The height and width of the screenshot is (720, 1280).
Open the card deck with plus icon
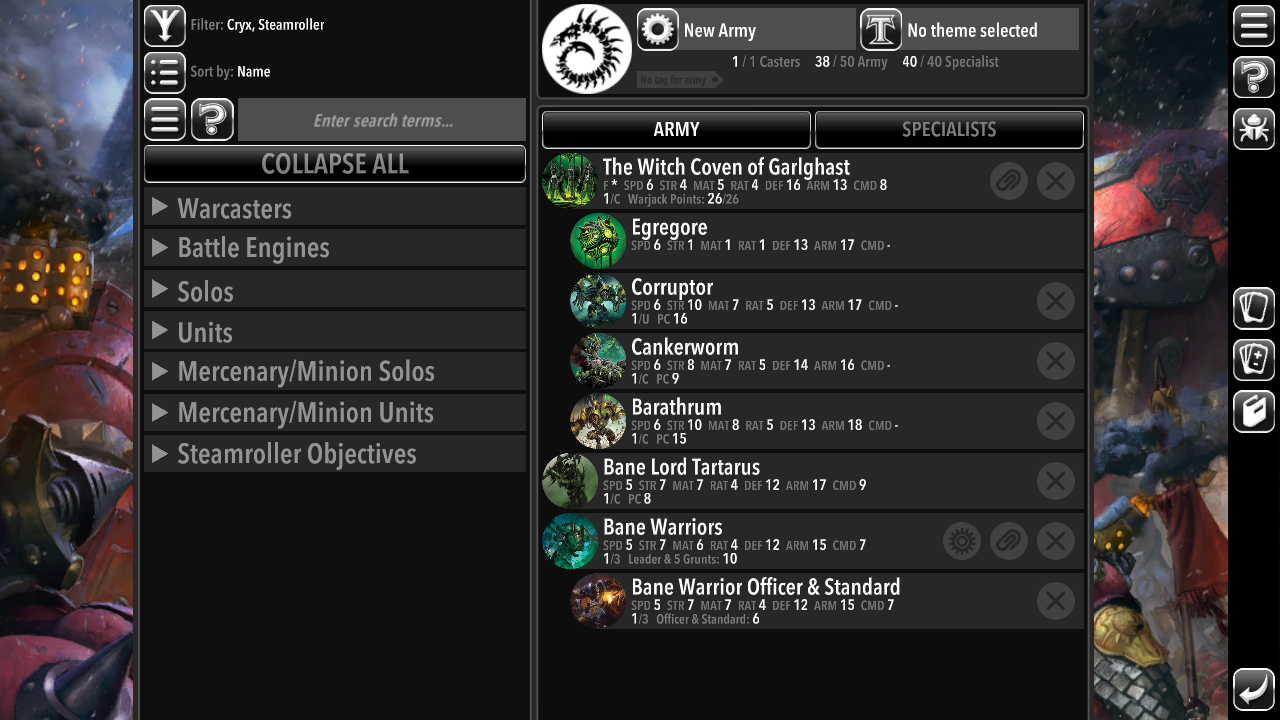pos(1254,360)
